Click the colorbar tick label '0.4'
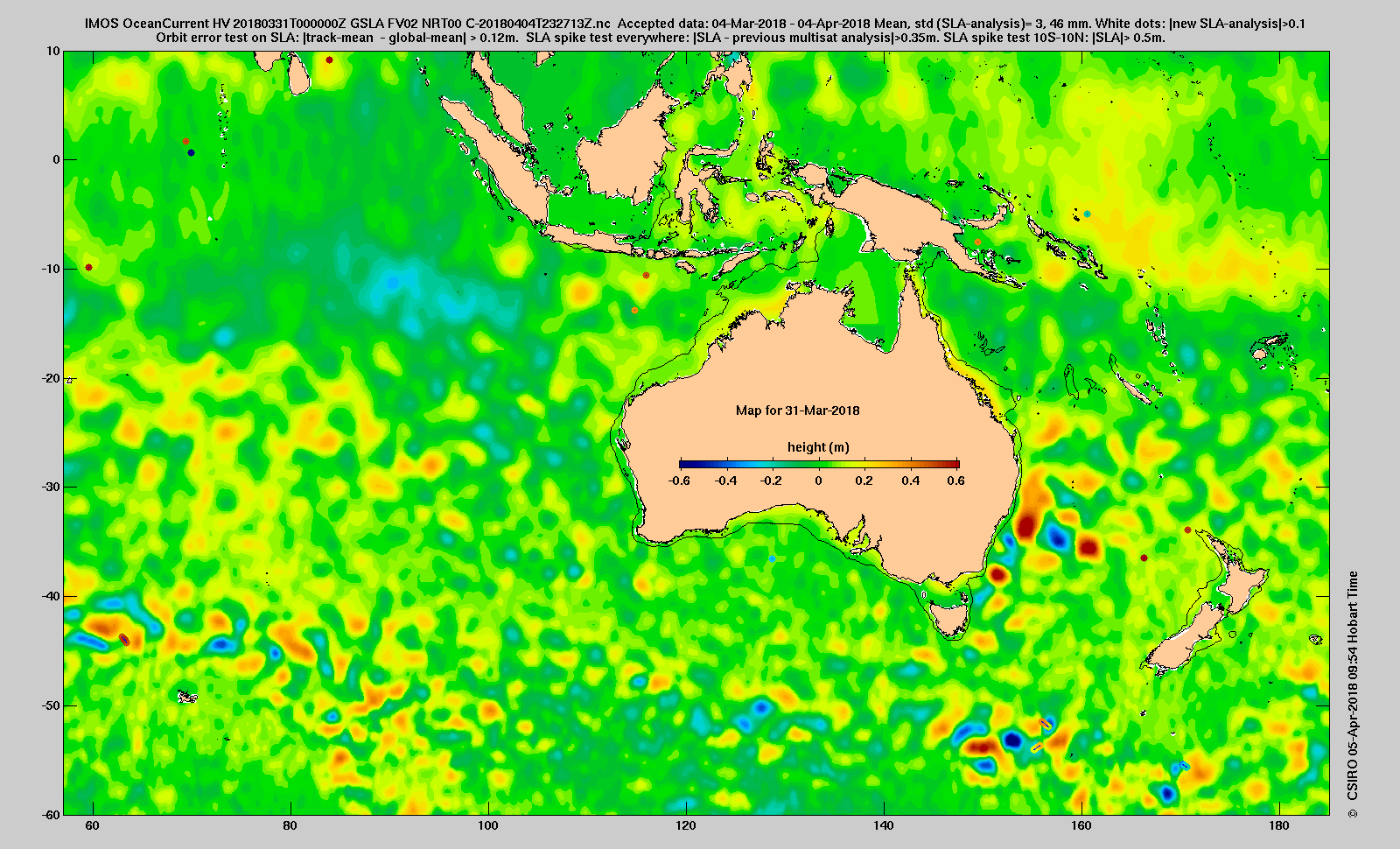The width and height of the screenshot is (1400, 849). (911, 481)
